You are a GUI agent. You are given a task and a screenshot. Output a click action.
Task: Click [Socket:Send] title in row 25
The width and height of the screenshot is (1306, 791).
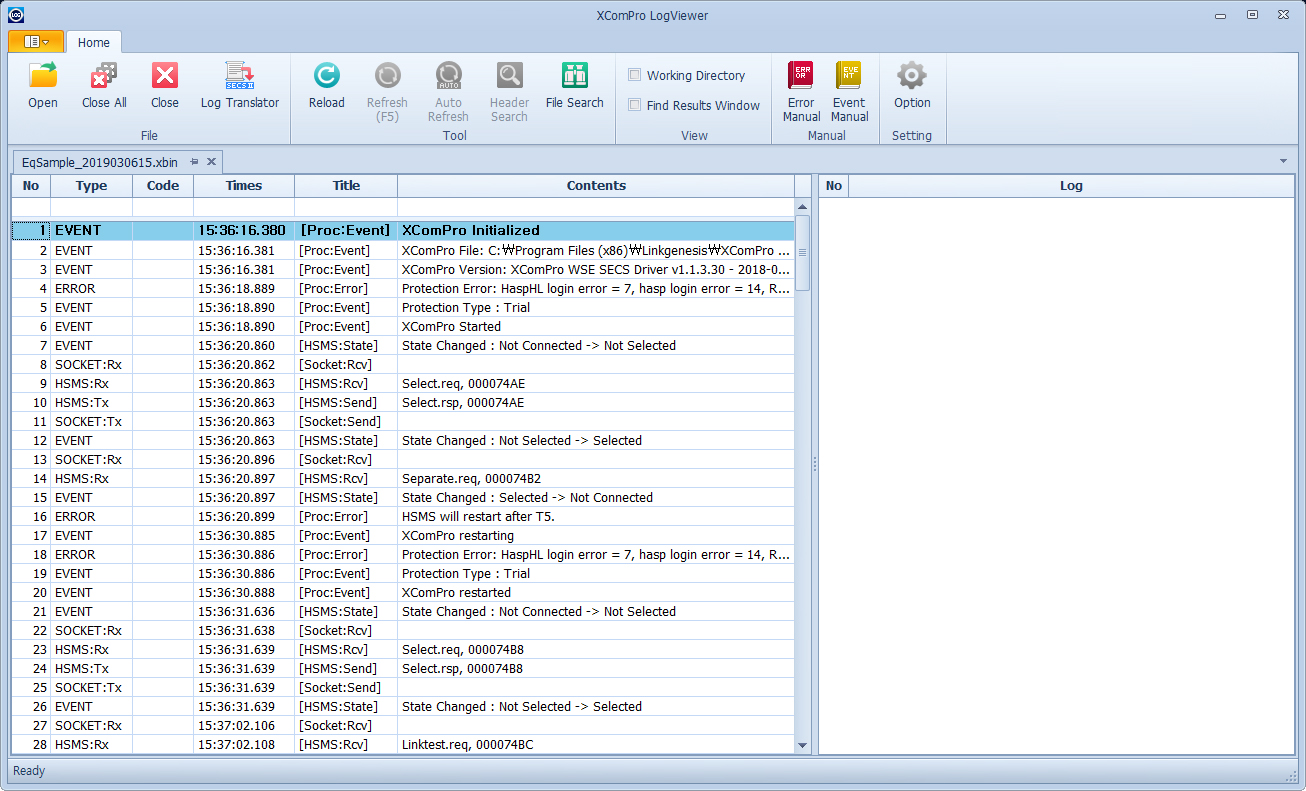[x=340, y=687]
